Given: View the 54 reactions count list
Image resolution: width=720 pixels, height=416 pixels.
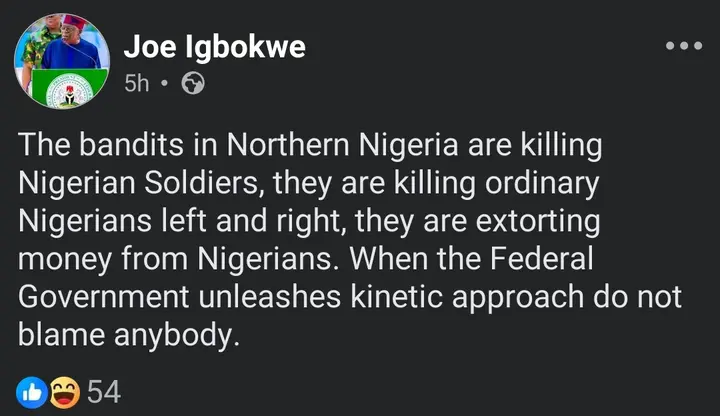Looking at the screenshot, I should [x=104, y=392].
